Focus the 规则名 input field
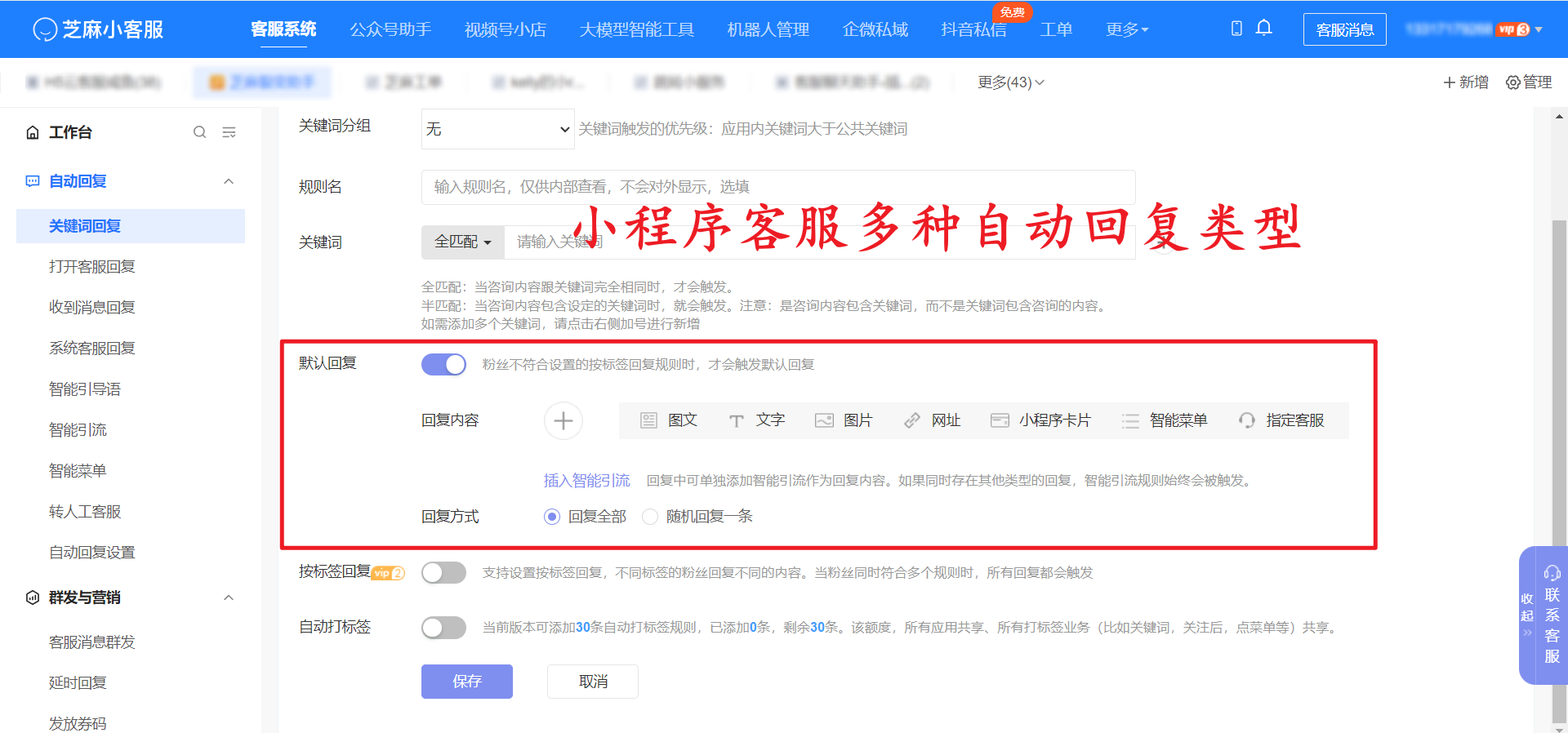Image resolution: width=1568 pixels, height=733 pixels. tap(778, 187)
